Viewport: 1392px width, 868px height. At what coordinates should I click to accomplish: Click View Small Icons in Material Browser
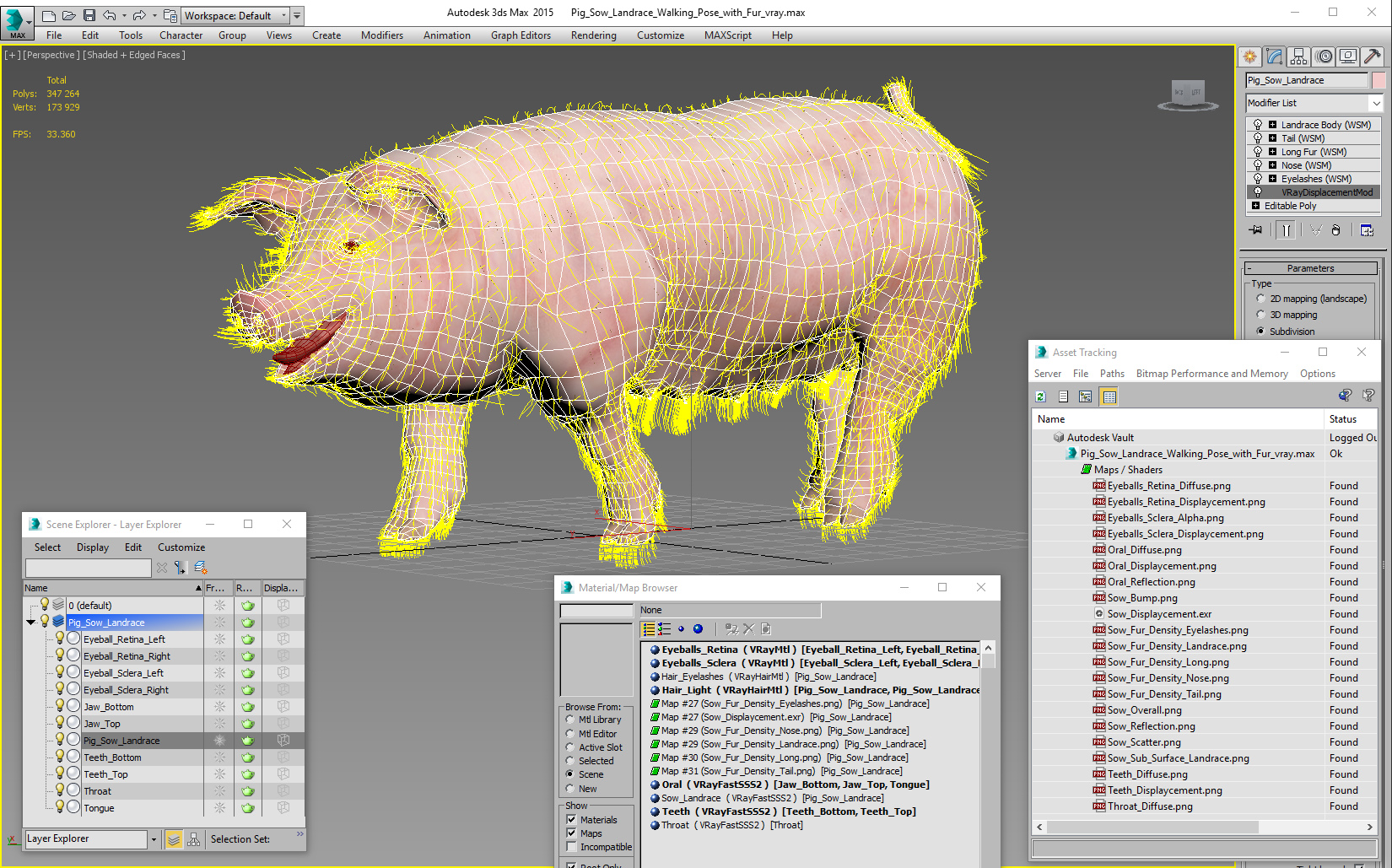pyautogui.click(x=681, y=628)
